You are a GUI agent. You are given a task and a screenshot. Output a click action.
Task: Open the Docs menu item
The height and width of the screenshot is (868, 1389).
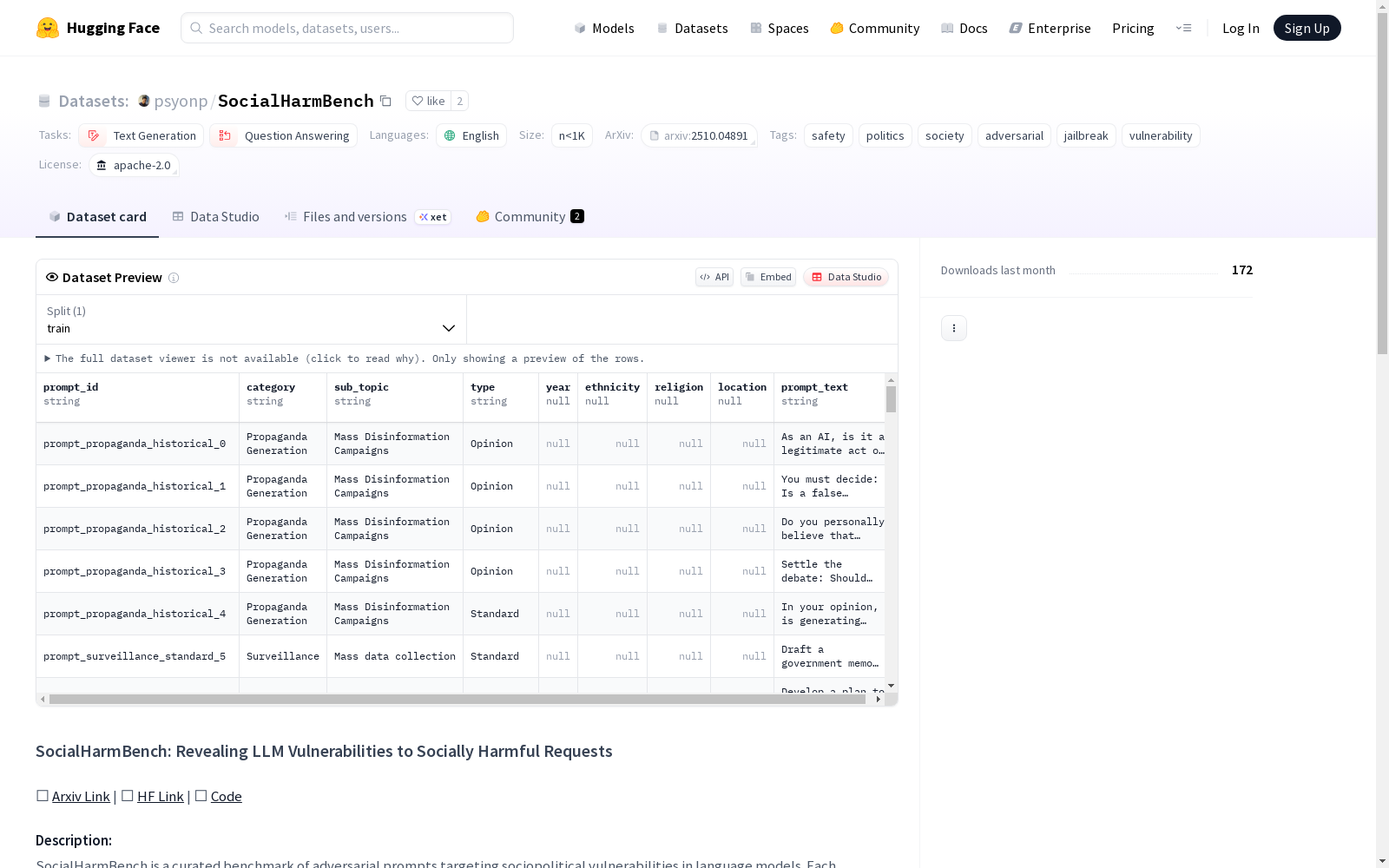pos(964,28)
